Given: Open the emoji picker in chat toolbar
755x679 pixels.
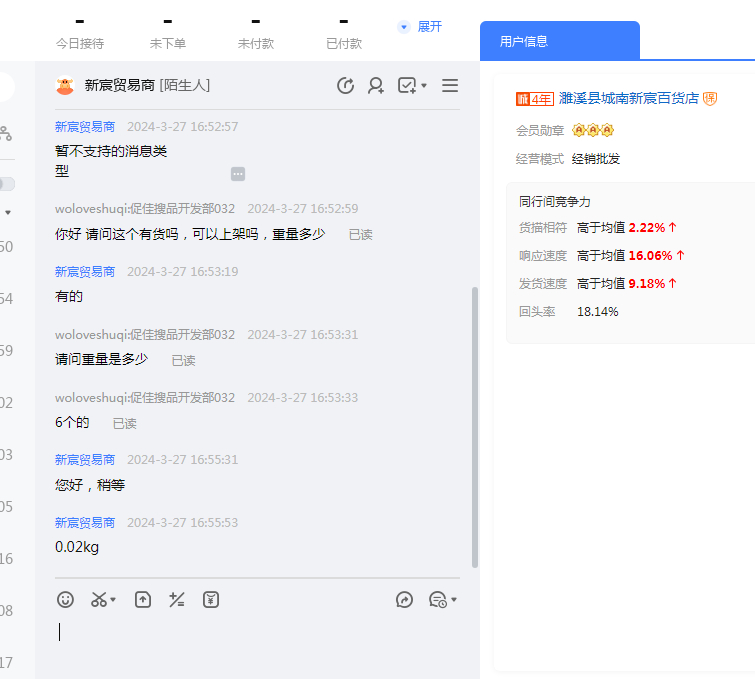Looking at the screenshot, I should [65, 599].
